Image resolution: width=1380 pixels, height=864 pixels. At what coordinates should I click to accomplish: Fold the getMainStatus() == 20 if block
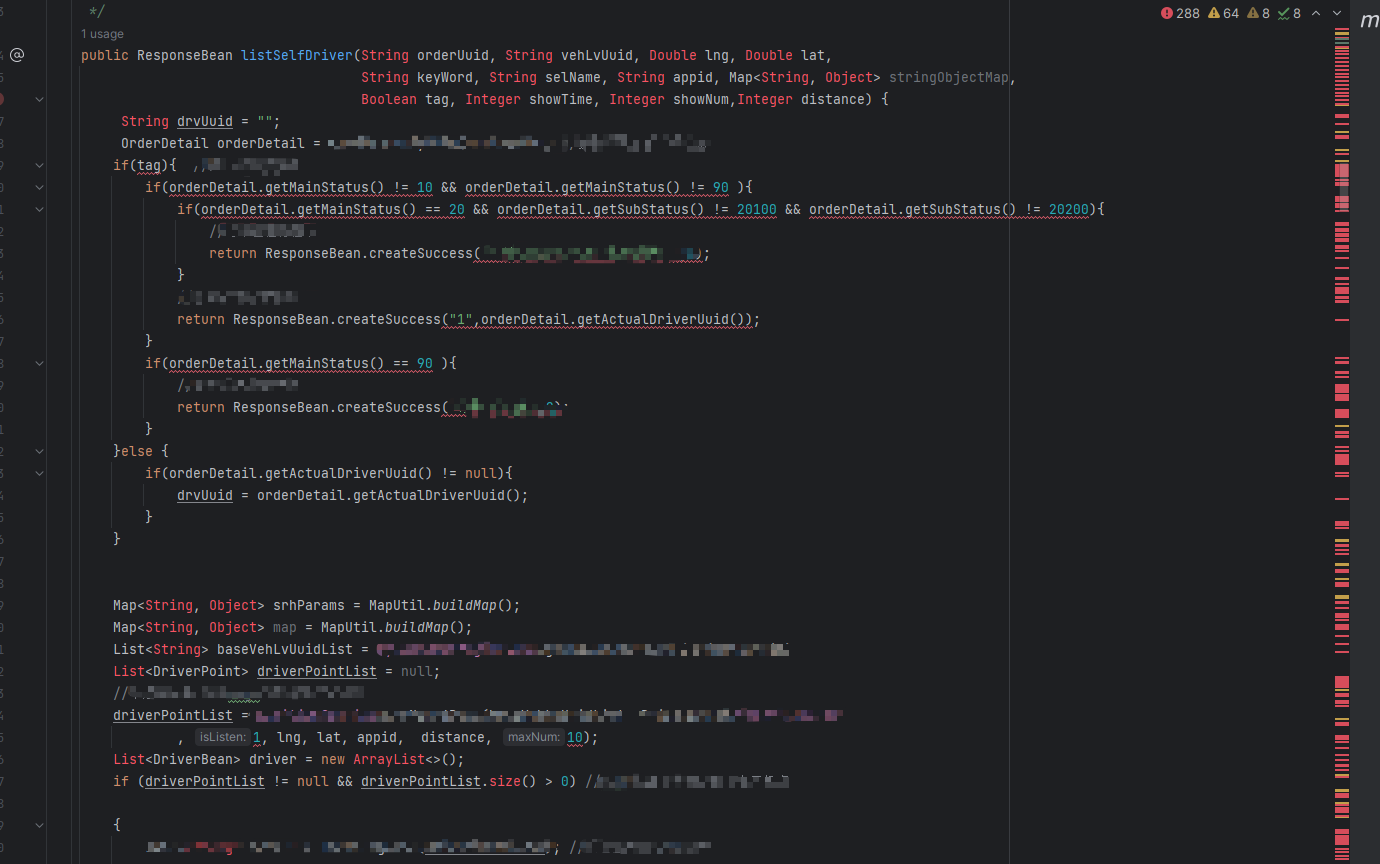tap(39, 209)
